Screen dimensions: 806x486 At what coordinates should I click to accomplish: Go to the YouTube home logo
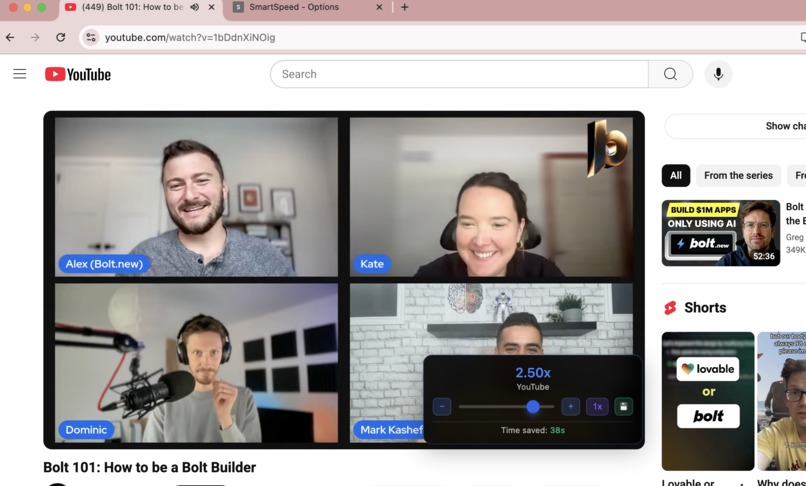(78, 74)
